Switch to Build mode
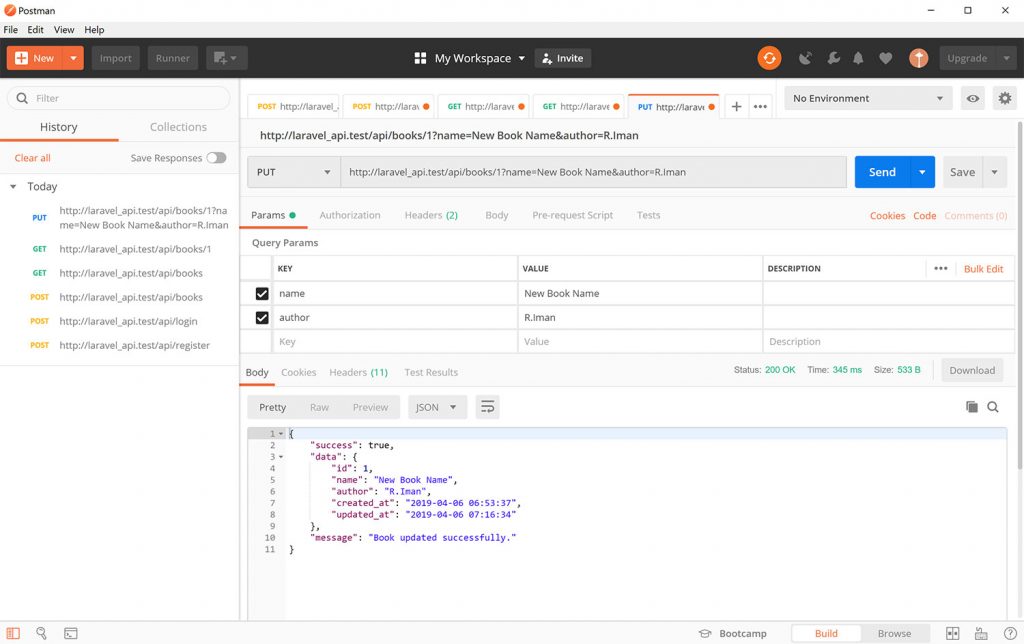Image resolution: width=1024 pixels, height=644 pixels. [826, 634]
